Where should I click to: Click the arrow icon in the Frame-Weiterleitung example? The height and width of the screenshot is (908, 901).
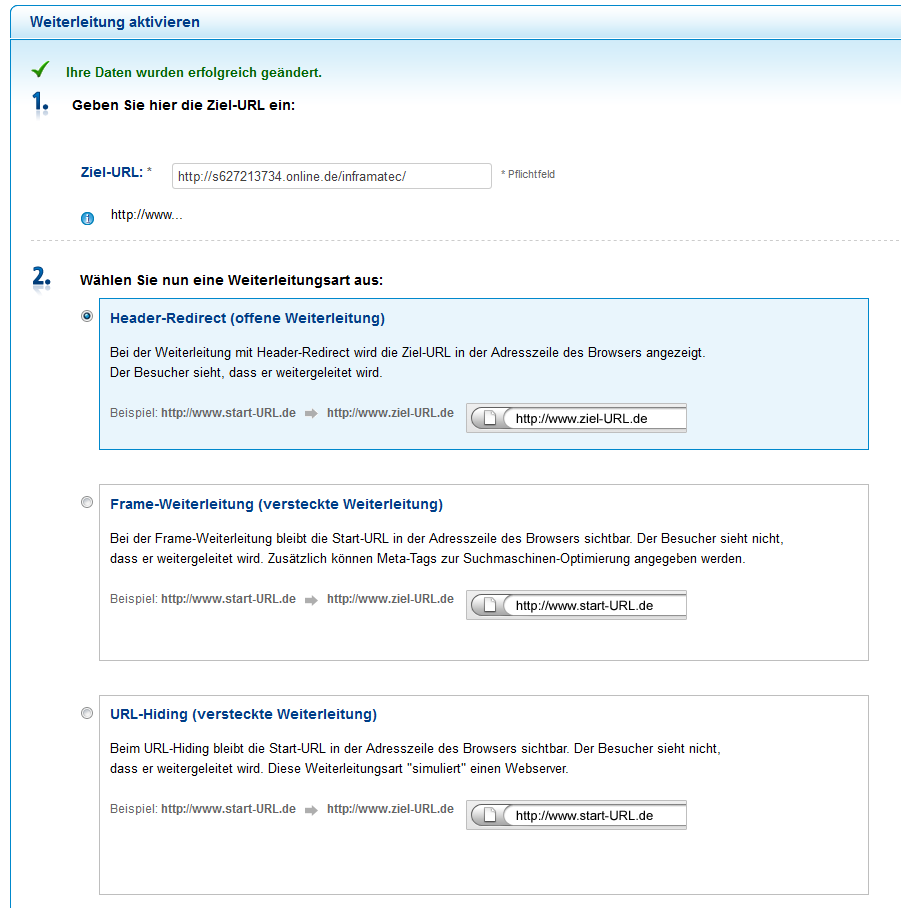pos(312,600)
